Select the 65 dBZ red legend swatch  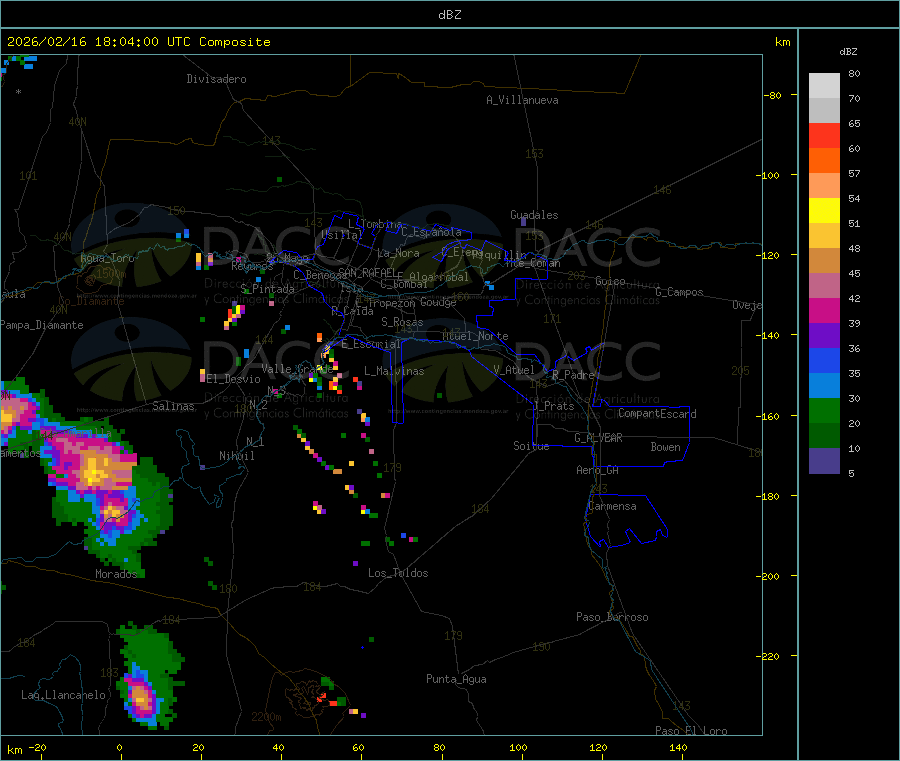tap(824, 135)
